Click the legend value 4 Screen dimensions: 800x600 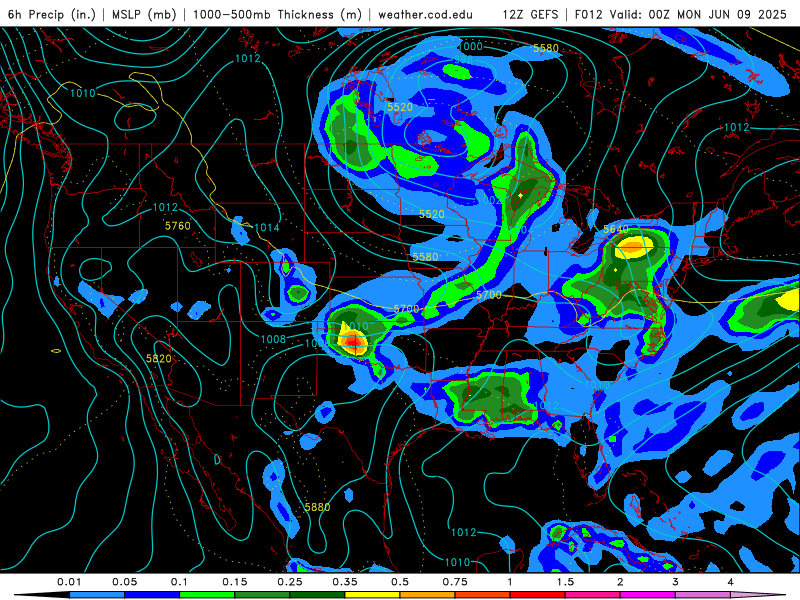(731, 582)
